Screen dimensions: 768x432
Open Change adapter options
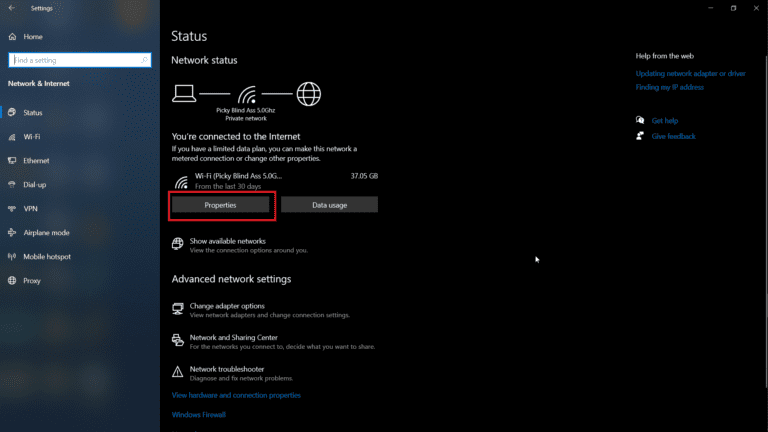click(227, 306)
